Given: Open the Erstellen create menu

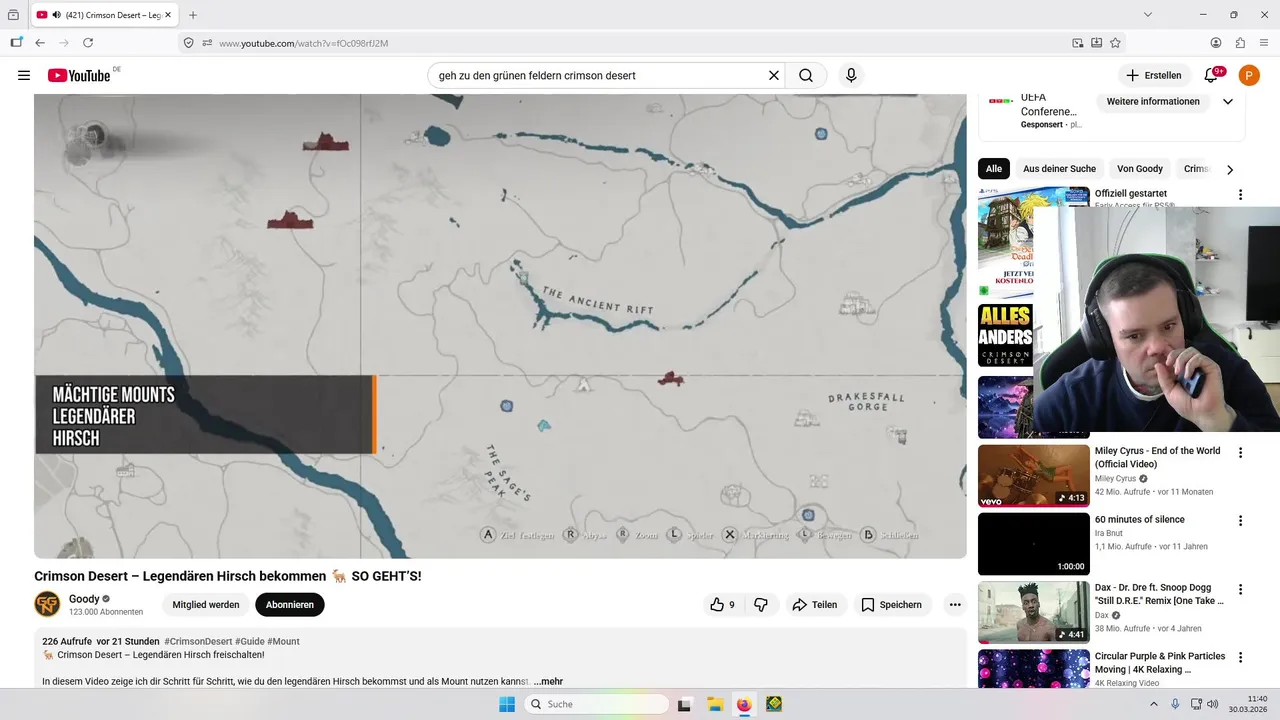Looking at the screenshot, I should [1153, 75].
